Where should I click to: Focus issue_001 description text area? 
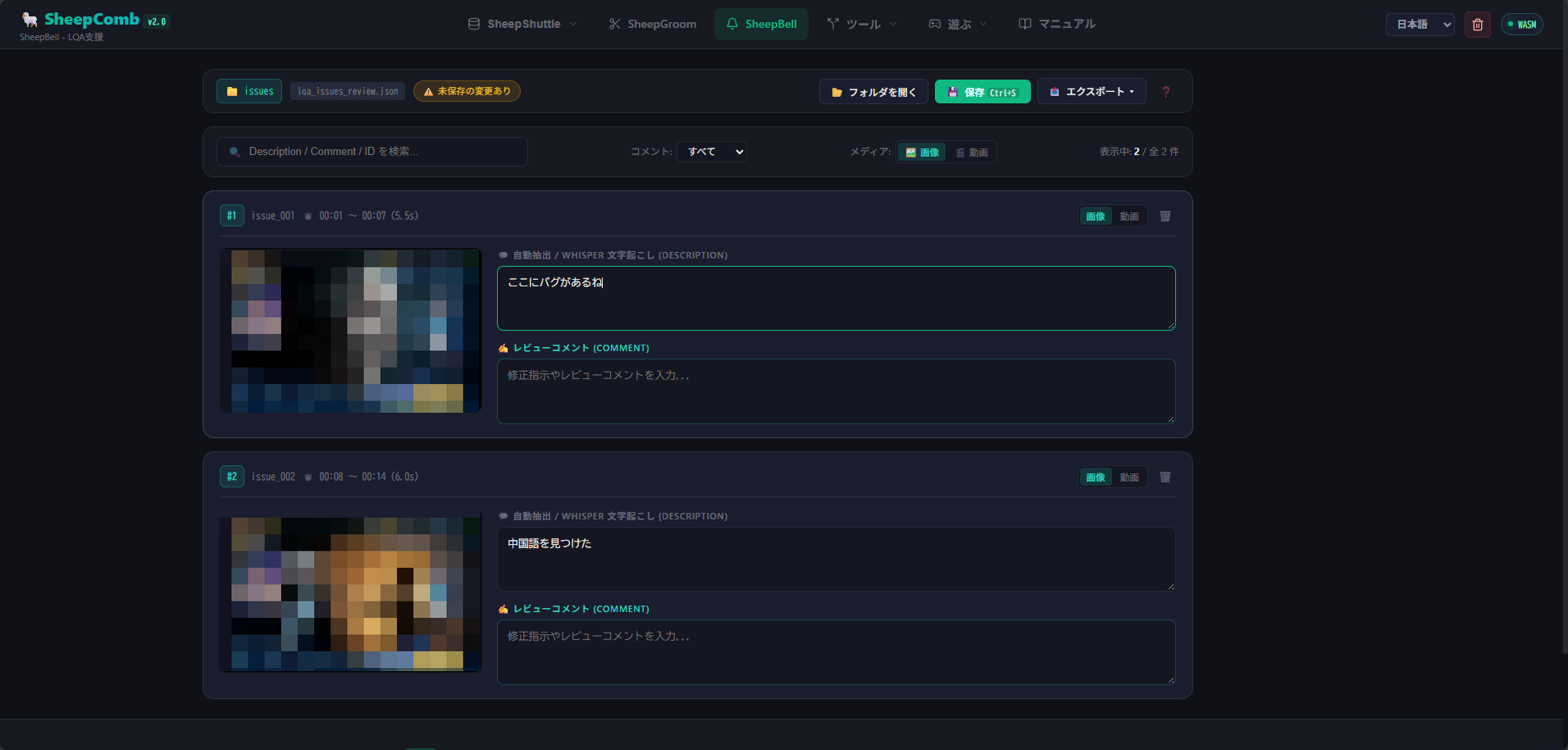tap(836, 298)
